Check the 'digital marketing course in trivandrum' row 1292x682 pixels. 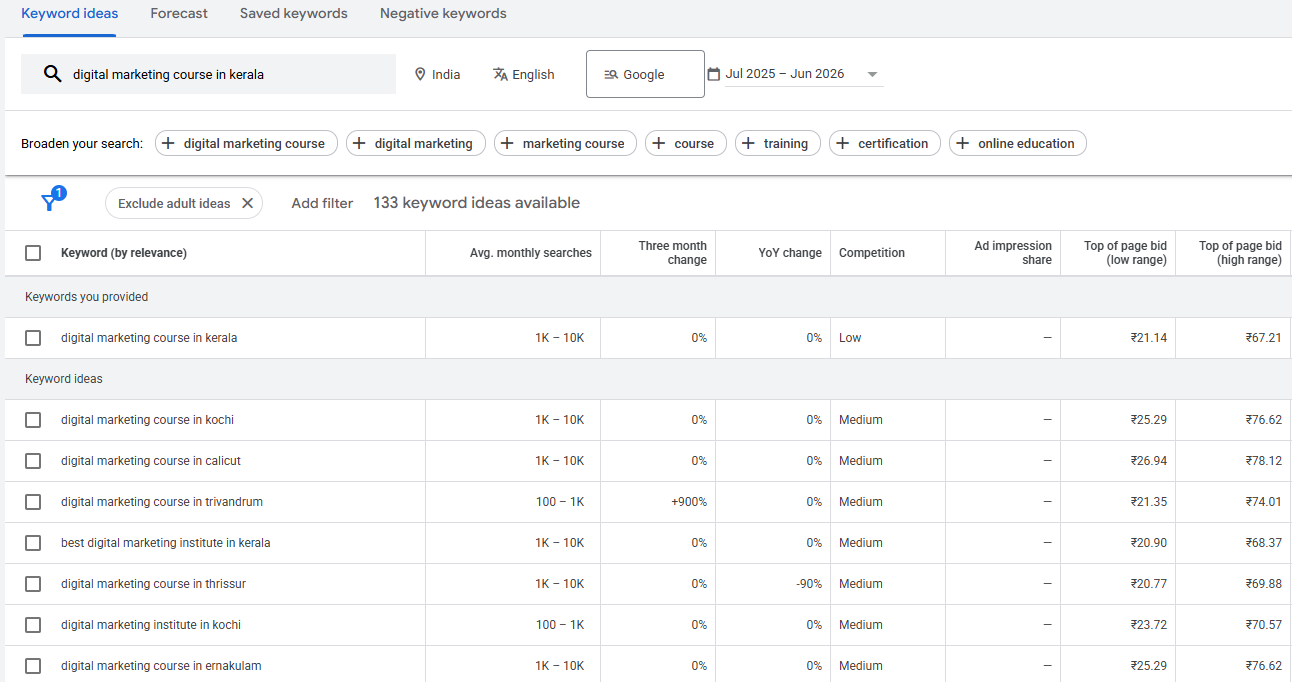coord(33,502)
